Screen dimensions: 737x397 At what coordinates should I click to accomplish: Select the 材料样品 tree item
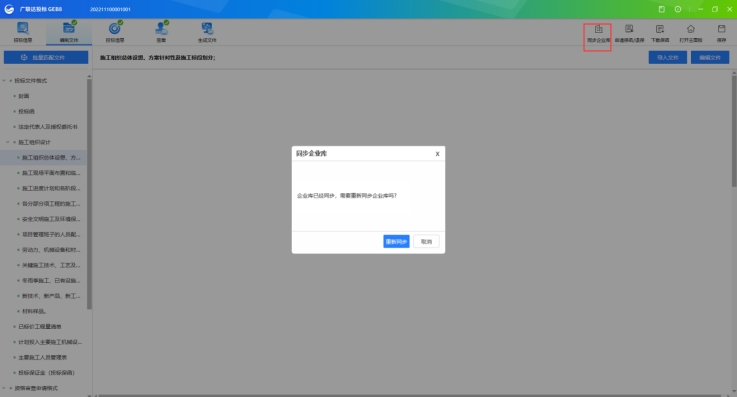tap(34, 311)
